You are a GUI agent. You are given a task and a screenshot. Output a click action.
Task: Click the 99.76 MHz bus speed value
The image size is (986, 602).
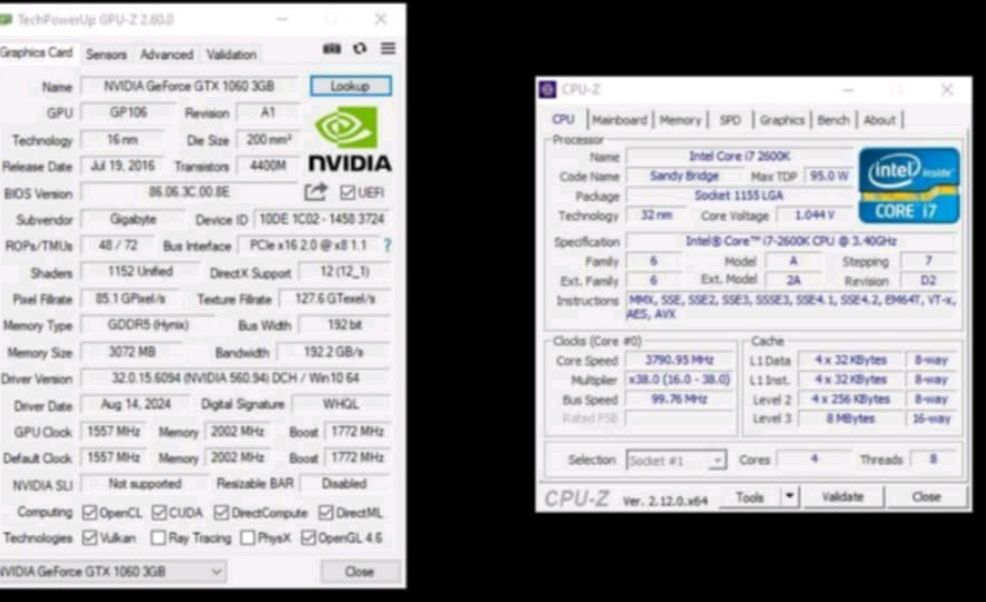click(679, 399)
